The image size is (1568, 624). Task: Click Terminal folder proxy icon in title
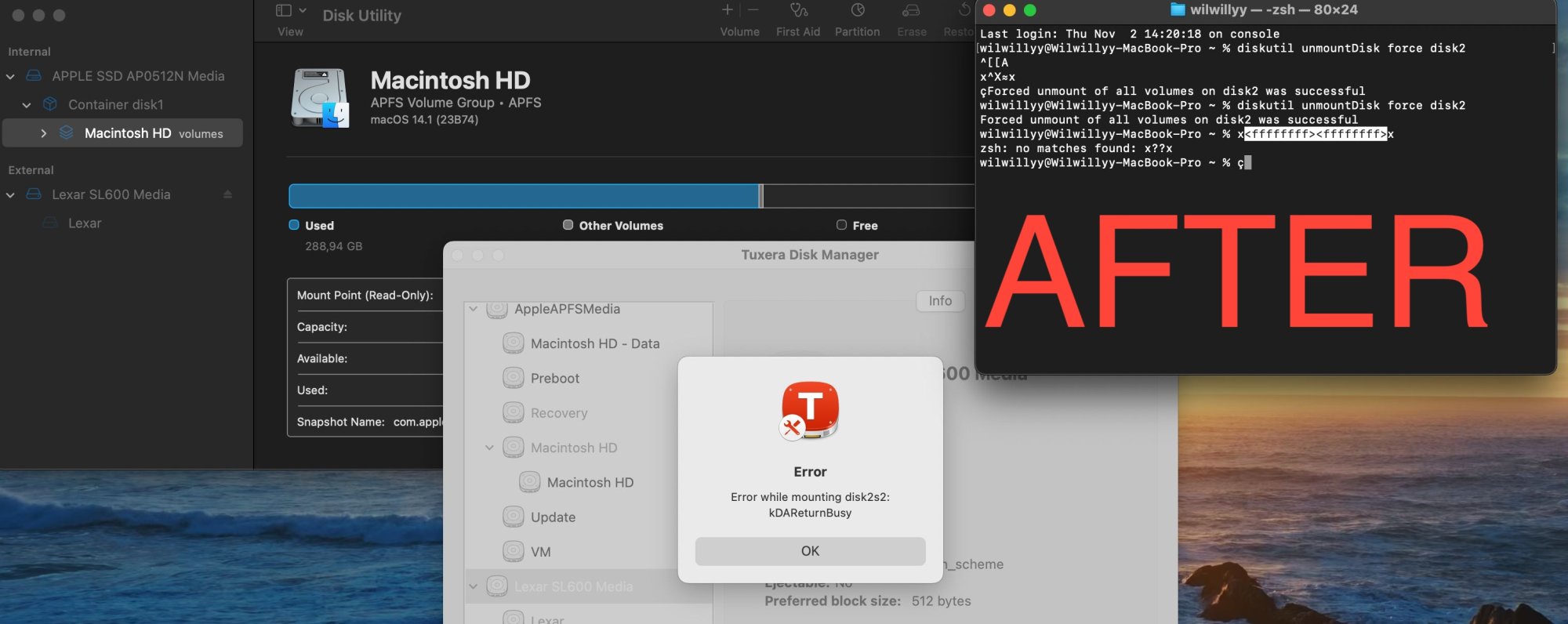point(1177,9)
